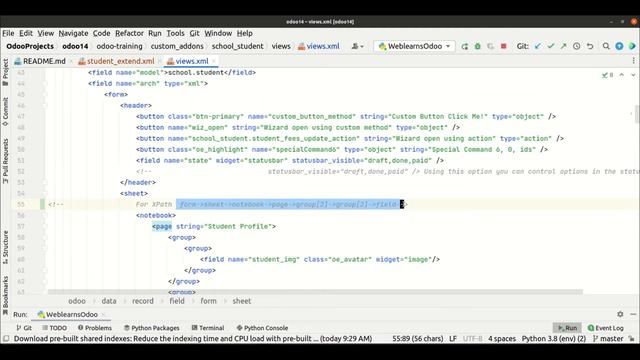Image resolution: width=640 pixels, height=360 pixels.
Task: Click OdooProjects in navigation bar
Action: [x=30, y=46]
